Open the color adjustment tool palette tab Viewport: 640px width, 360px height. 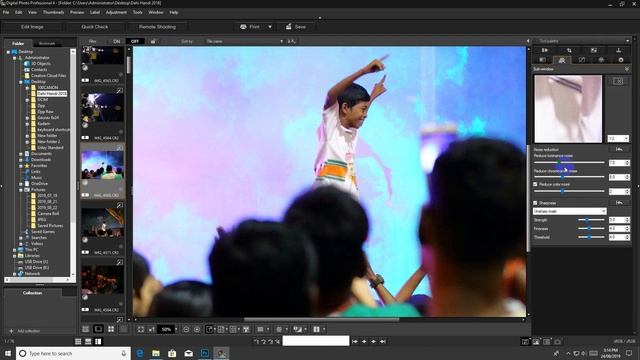pos(601,60)
